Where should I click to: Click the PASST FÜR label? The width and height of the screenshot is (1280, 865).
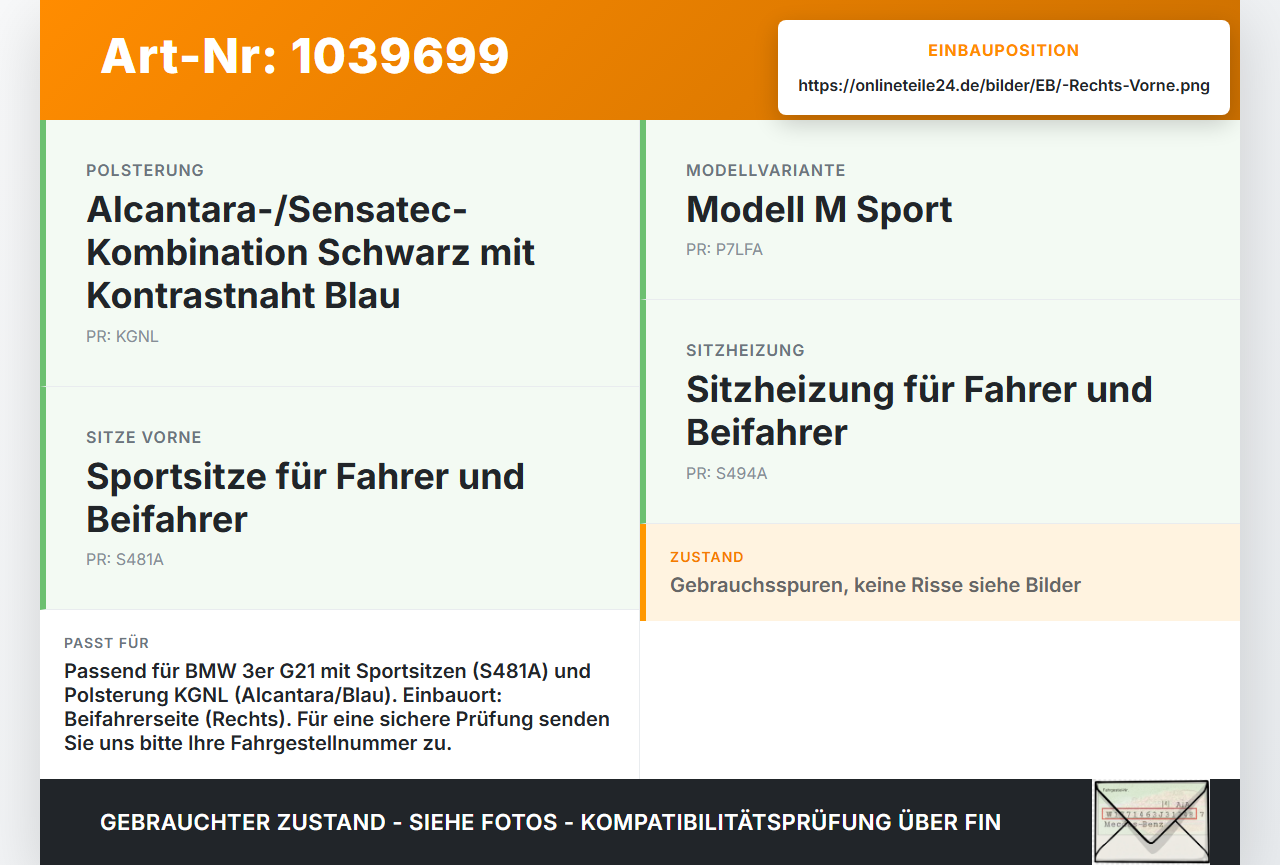[106, 643]
